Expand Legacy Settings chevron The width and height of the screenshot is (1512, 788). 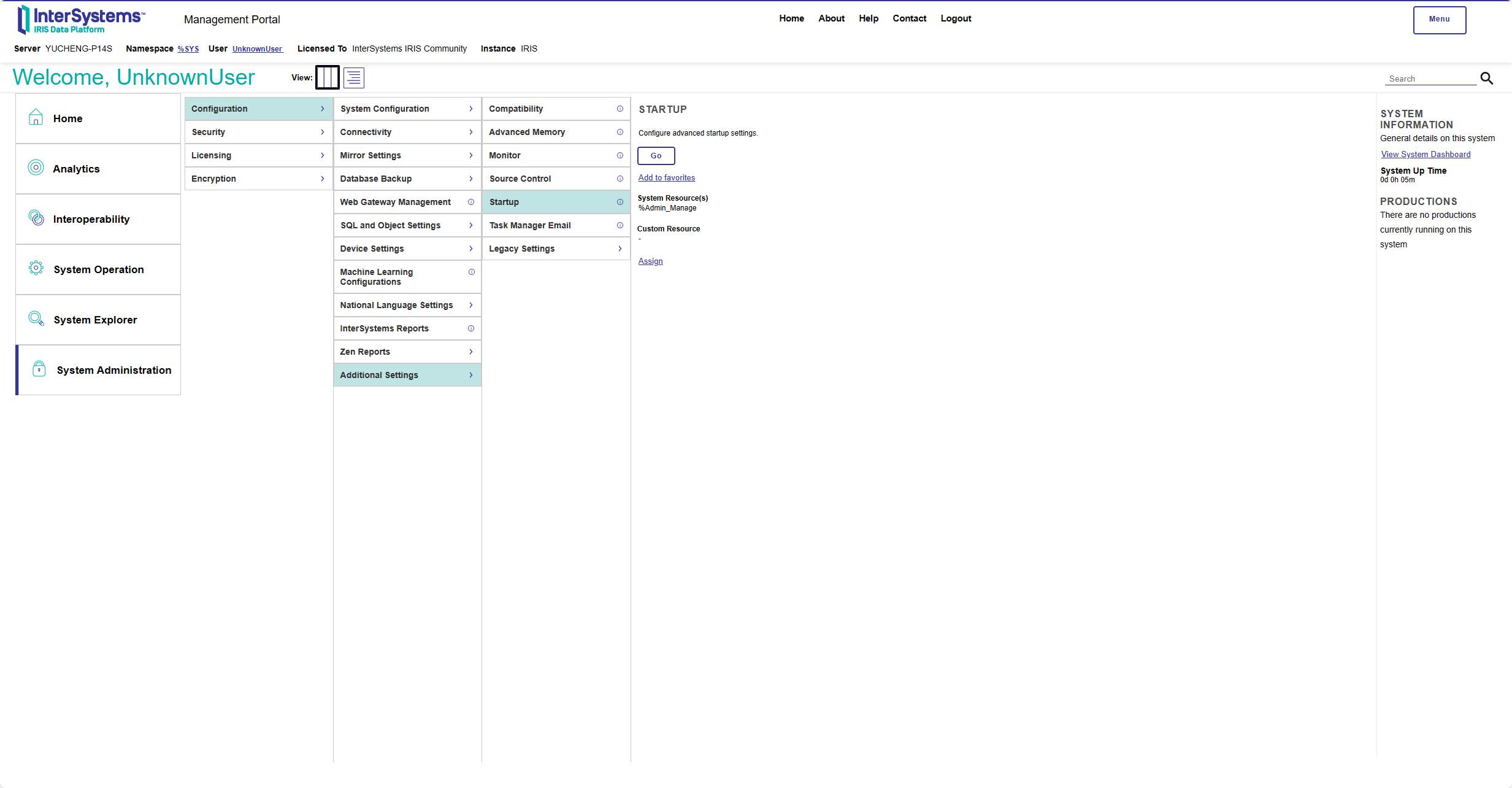tap(620, 249)
